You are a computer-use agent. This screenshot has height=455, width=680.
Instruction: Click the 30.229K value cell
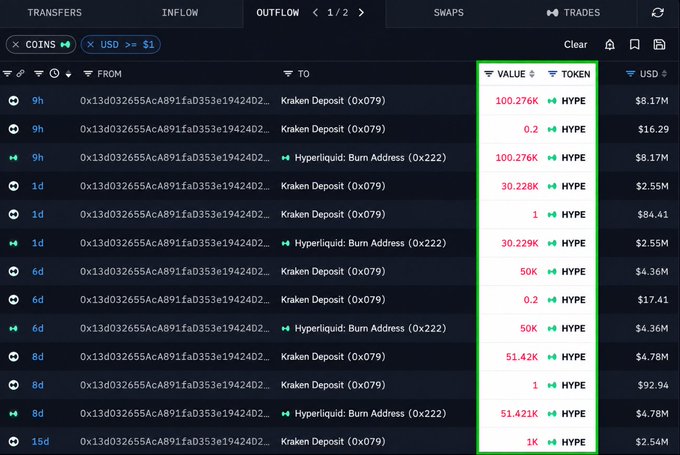click(x=520, y=243)
